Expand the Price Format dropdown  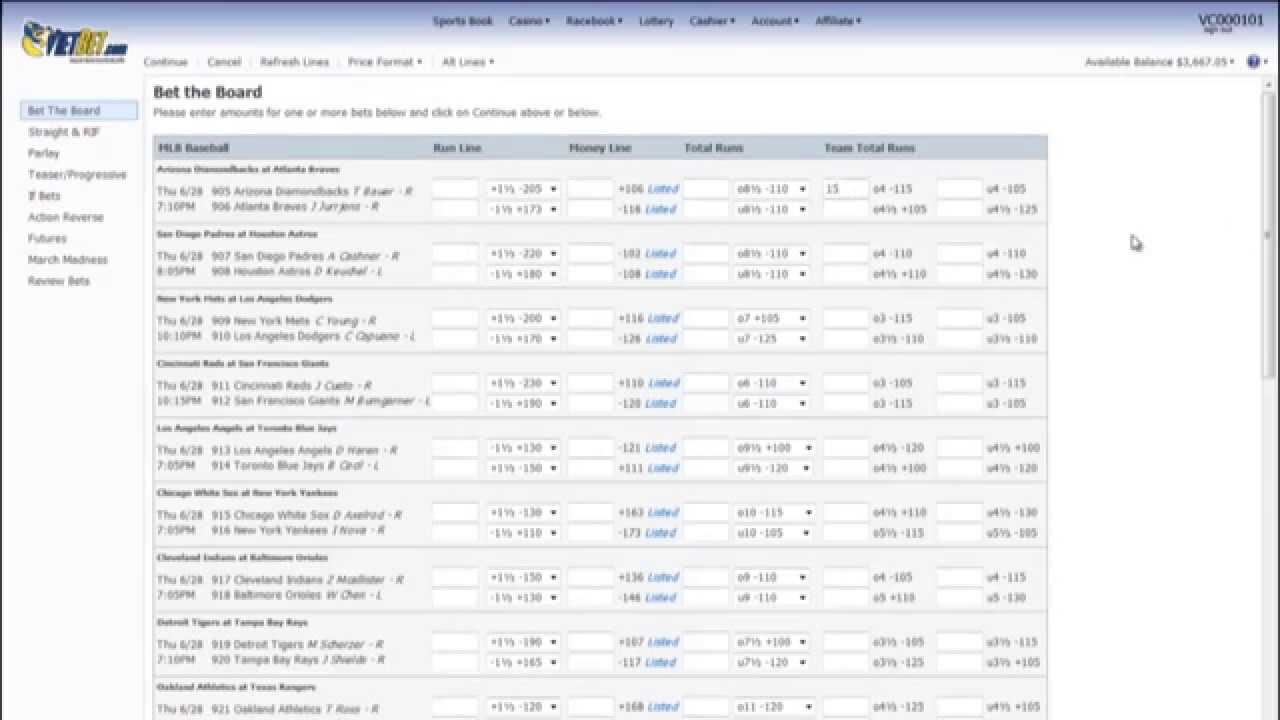pyautogui.click(x=385, y=62)
